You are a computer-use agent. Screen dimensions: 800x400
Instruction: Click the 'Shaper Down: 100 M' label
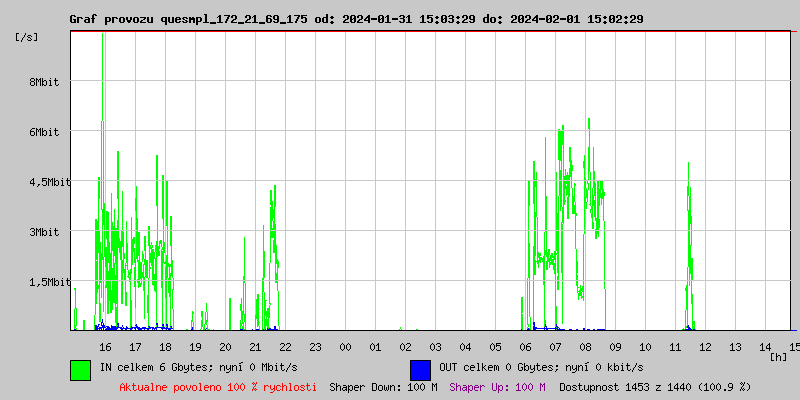[383, 386]
